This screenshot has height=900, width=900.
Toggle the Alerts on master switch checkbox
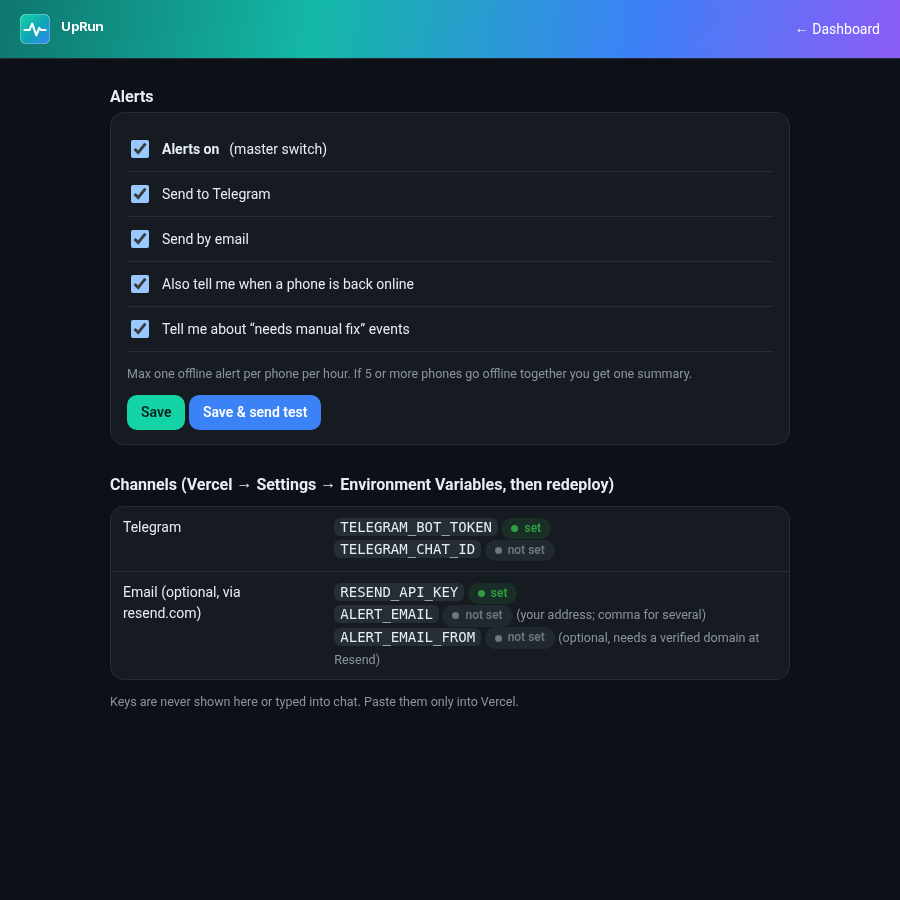tap(140, 149)
